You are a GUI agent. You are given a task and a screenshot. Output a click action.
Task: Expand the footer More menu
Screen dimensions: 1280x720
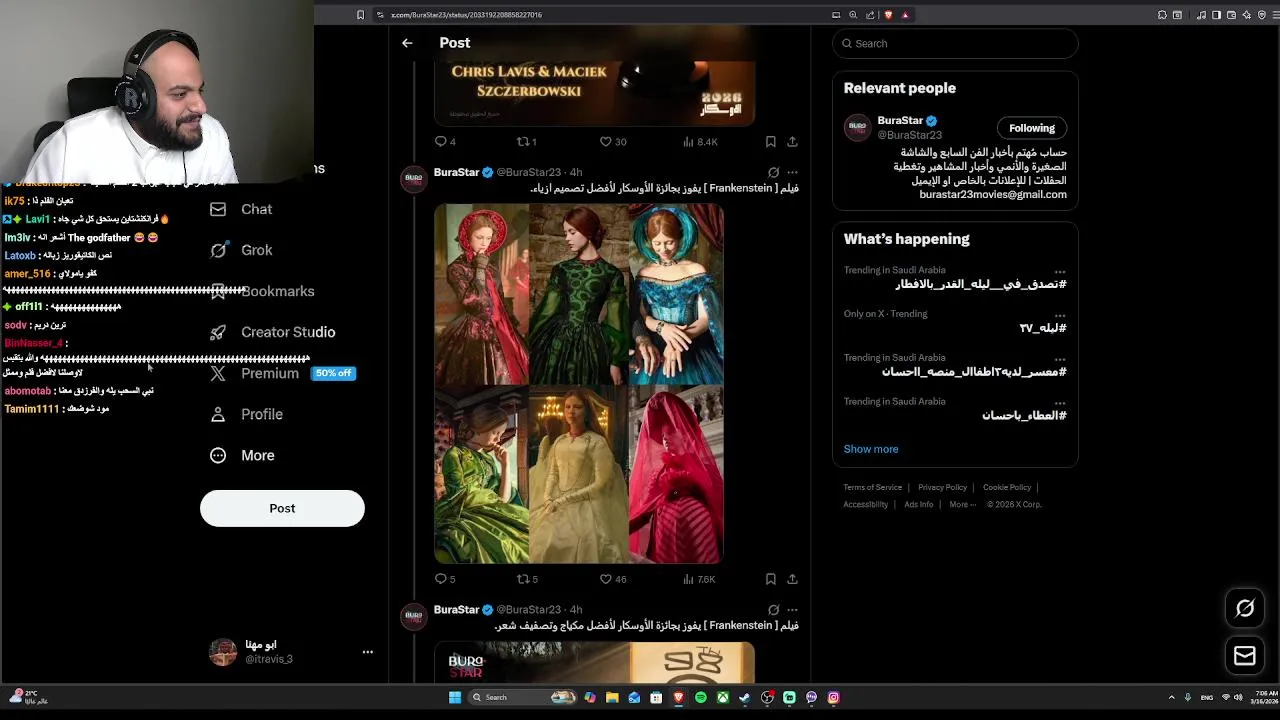tap(962, 504)
